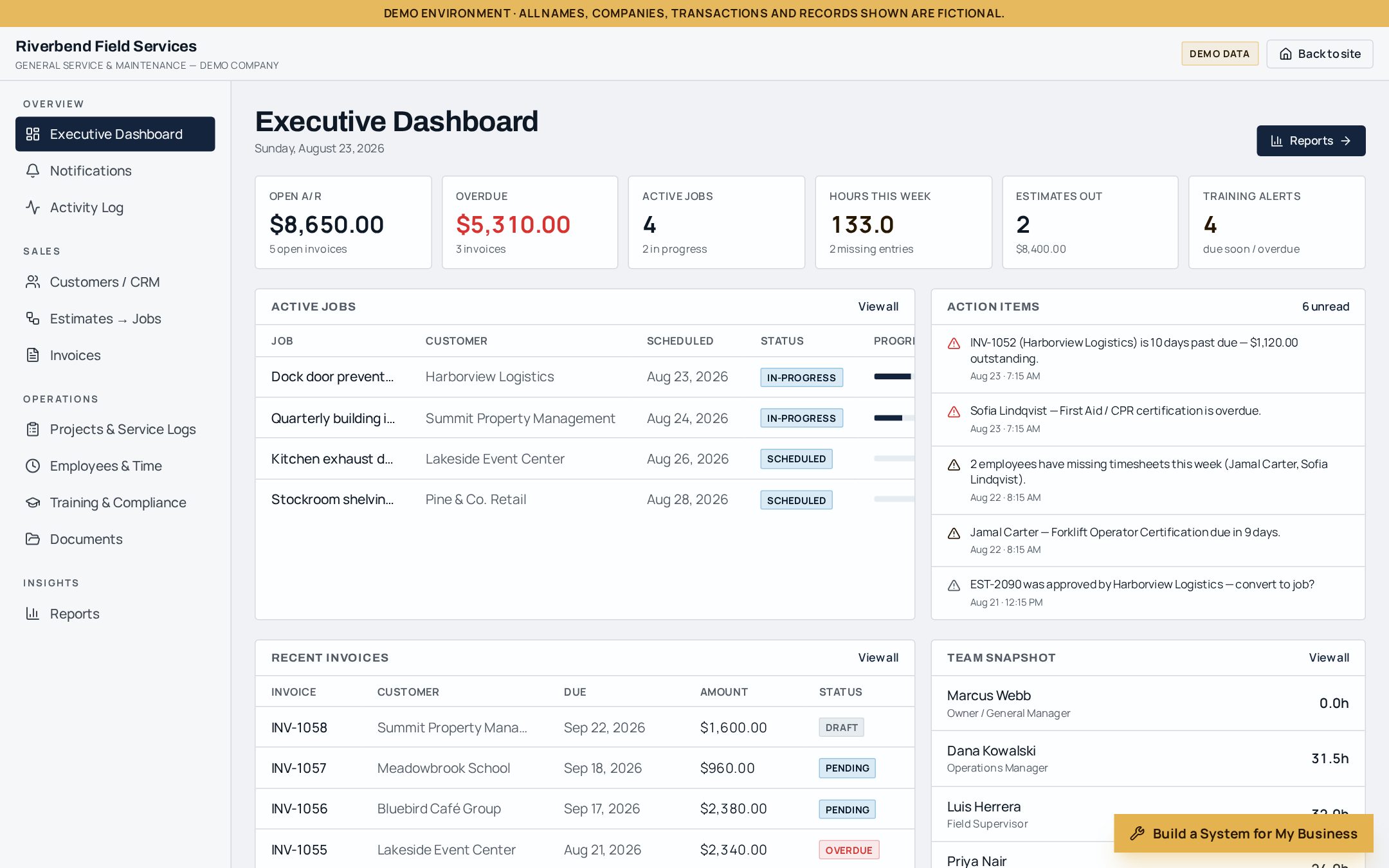Click SCHEDULED status for Pine & Co. Retail
Screen dimensions: 1389x868
[x=796, y=500]
